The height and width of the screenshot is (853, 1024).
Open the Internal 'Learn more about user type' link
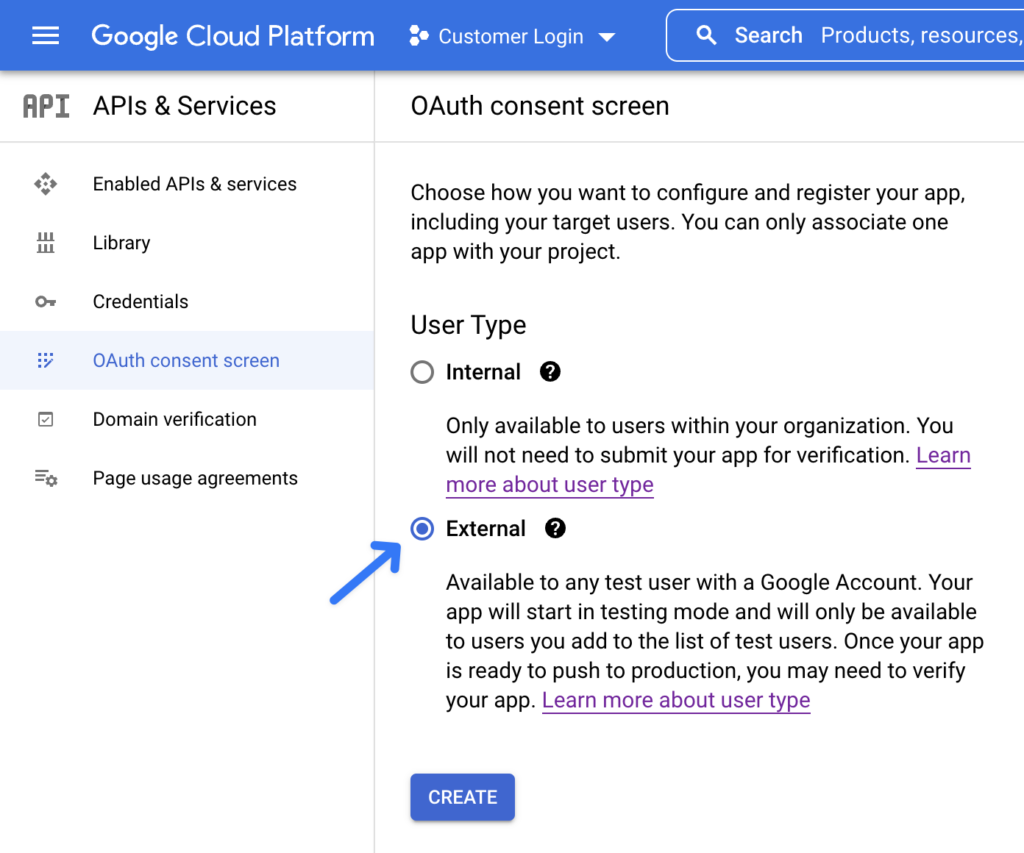[x=549, y=484]
